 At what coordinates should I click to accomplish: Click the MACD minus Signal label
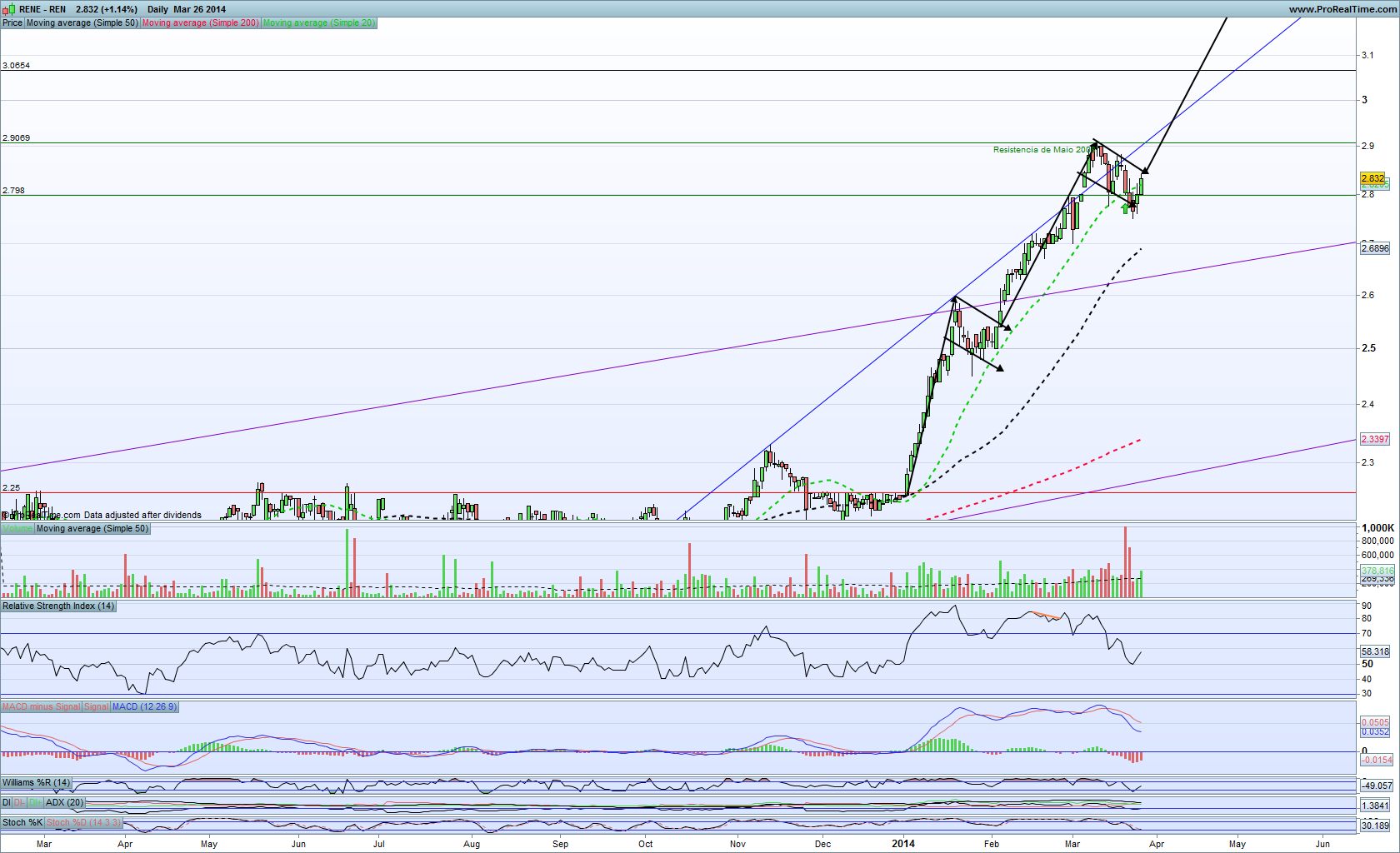point(42,707)
